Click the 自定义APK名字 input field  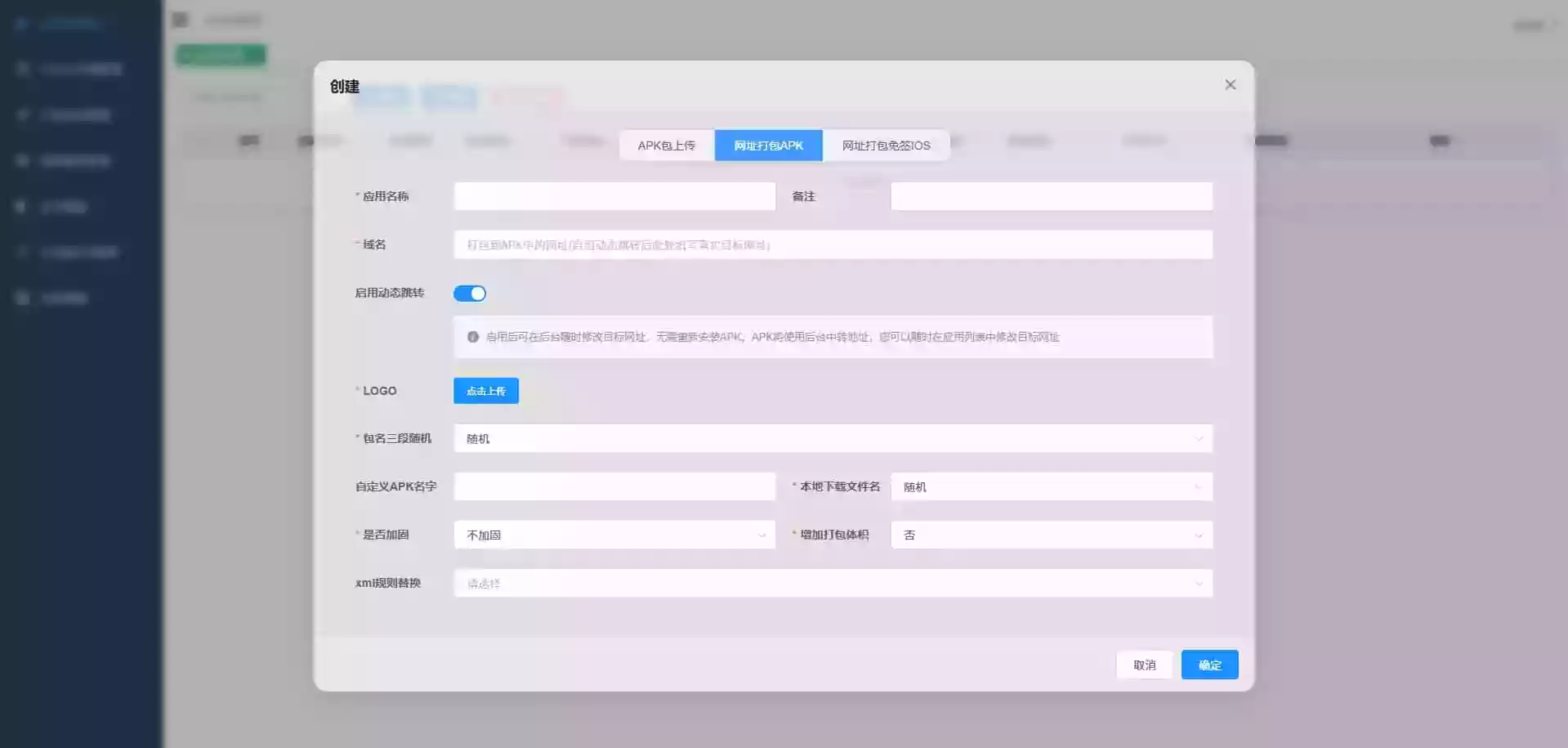[x=614, y=486]
